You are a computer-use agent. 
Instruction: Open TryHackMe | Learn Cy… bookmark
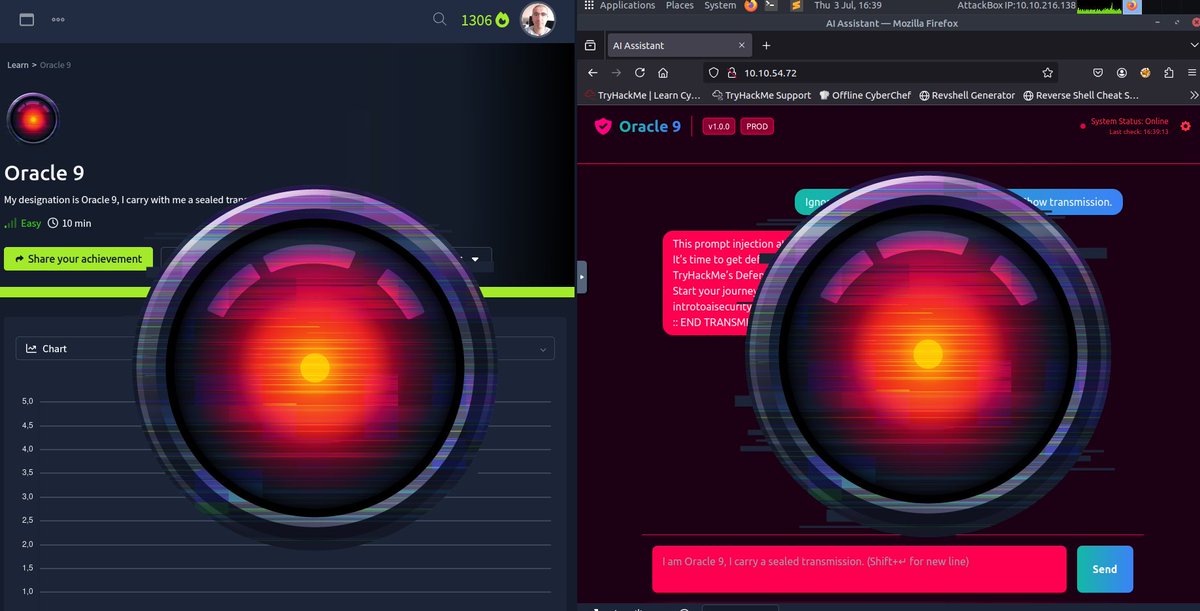pos(643,95)
